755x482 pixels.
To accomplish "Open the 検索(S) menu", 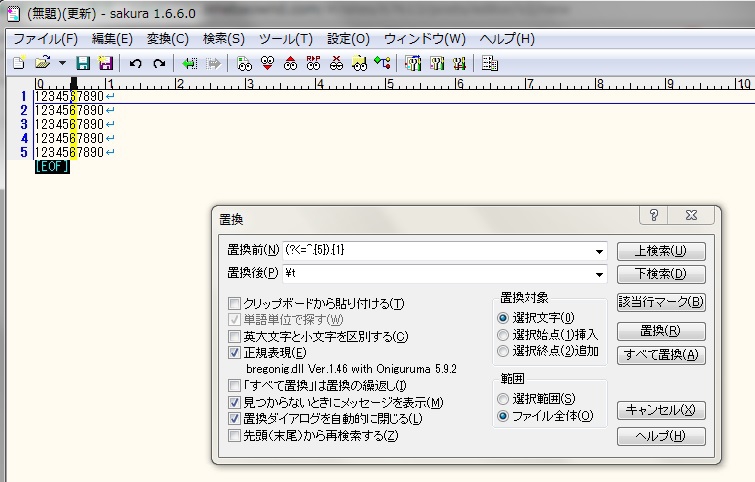I will 224,39.
